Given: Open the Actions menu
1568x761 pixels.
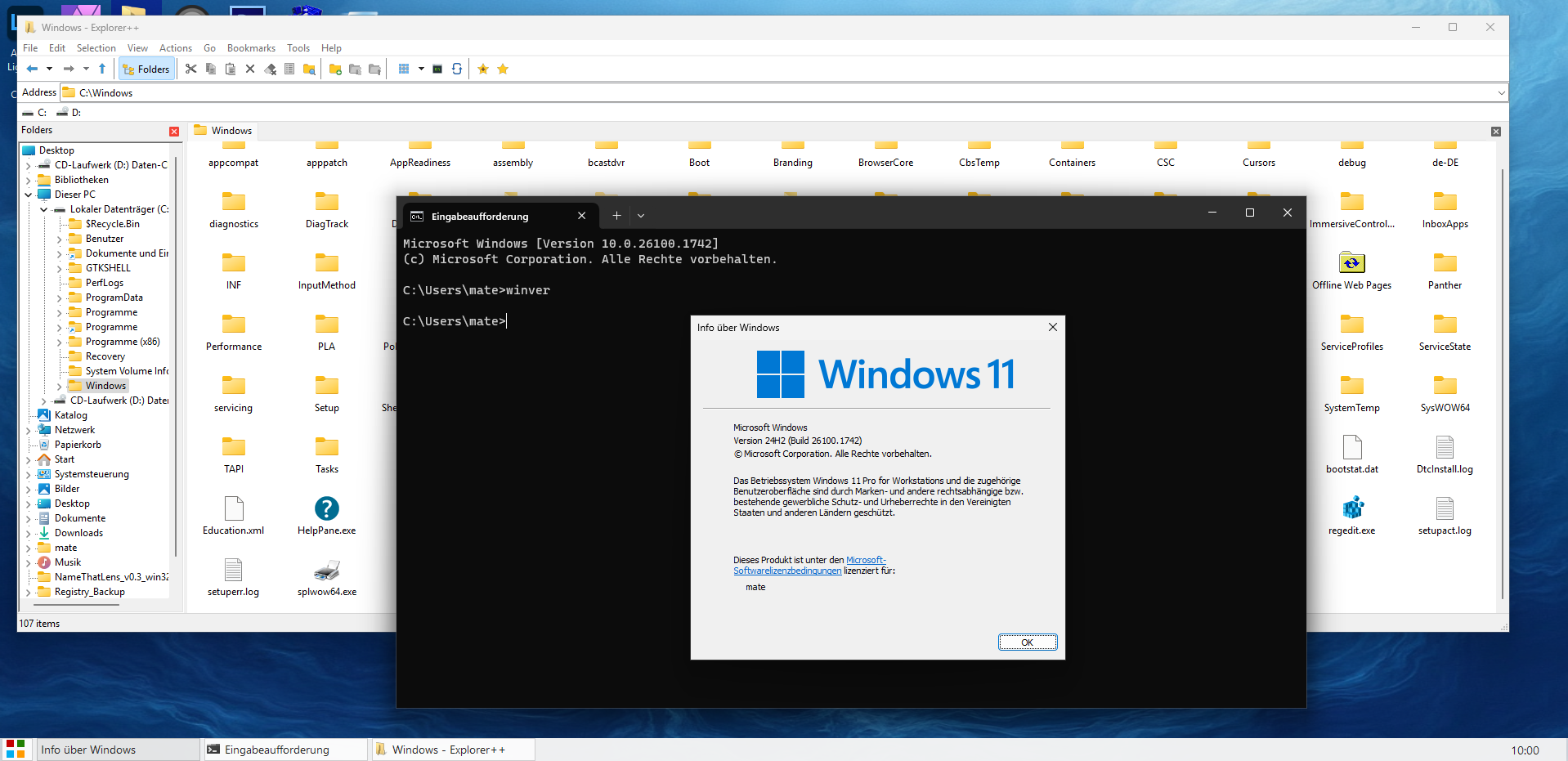Looking at the screenshot, I should pyautogui.click(x=176, y=48).
